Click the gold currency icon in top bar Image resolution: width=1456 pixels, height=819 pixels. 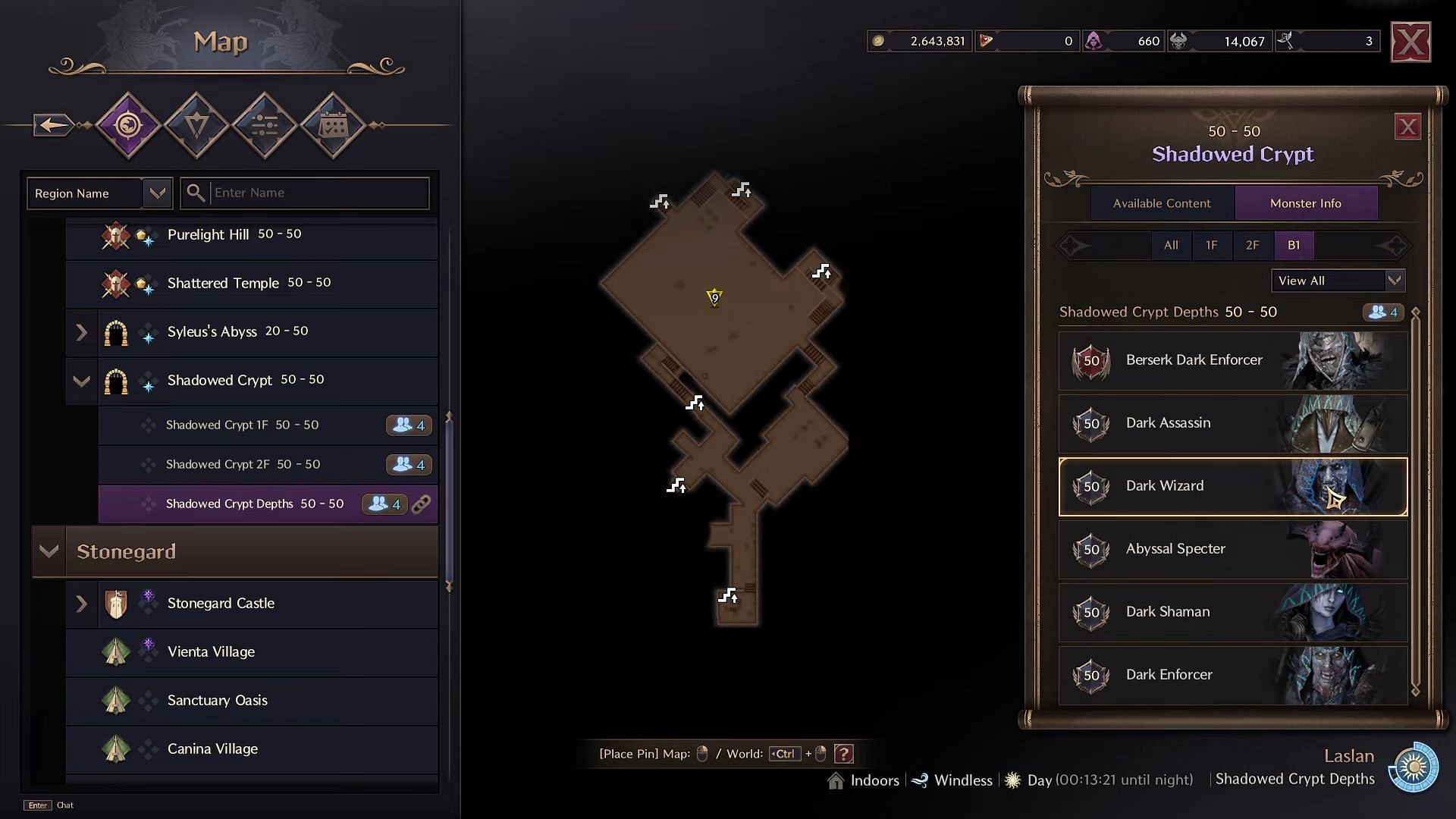tap(878, 41)
